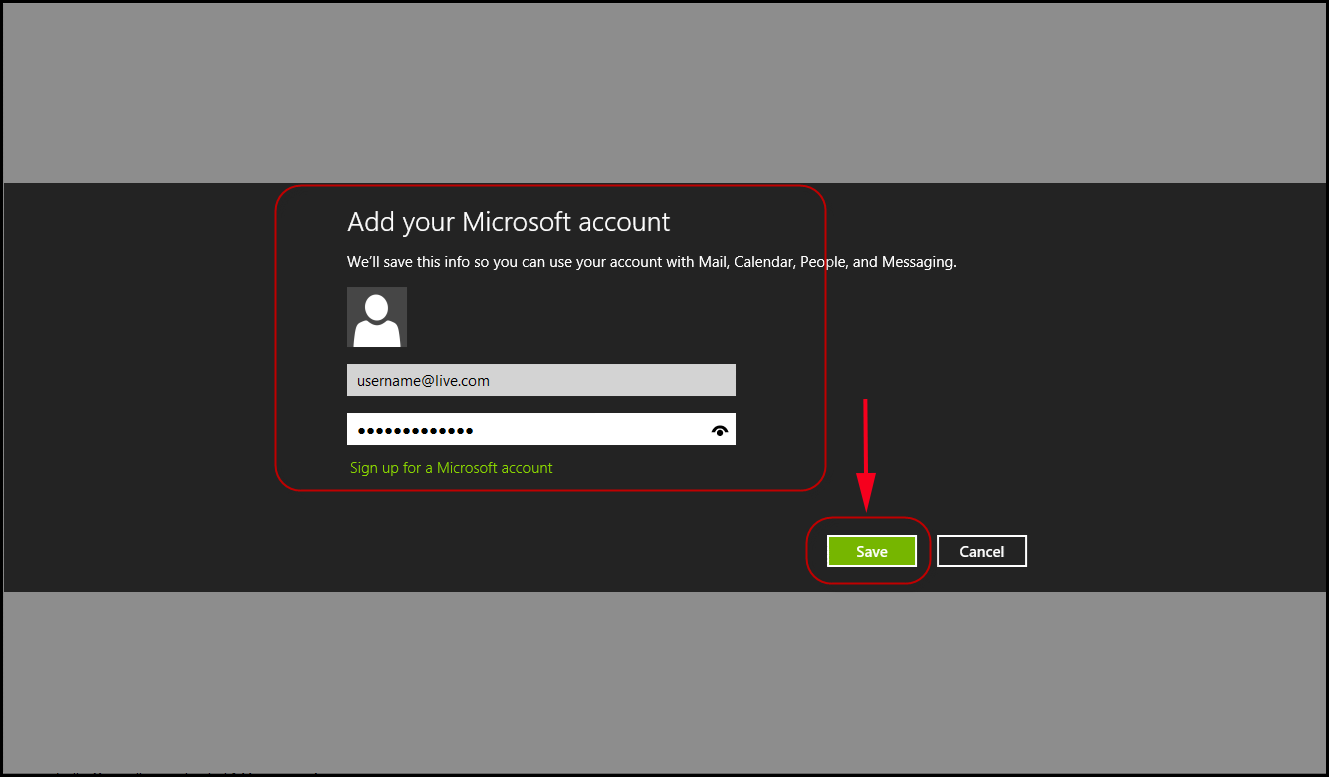Click 'live.com' portion of the email address

461,381
